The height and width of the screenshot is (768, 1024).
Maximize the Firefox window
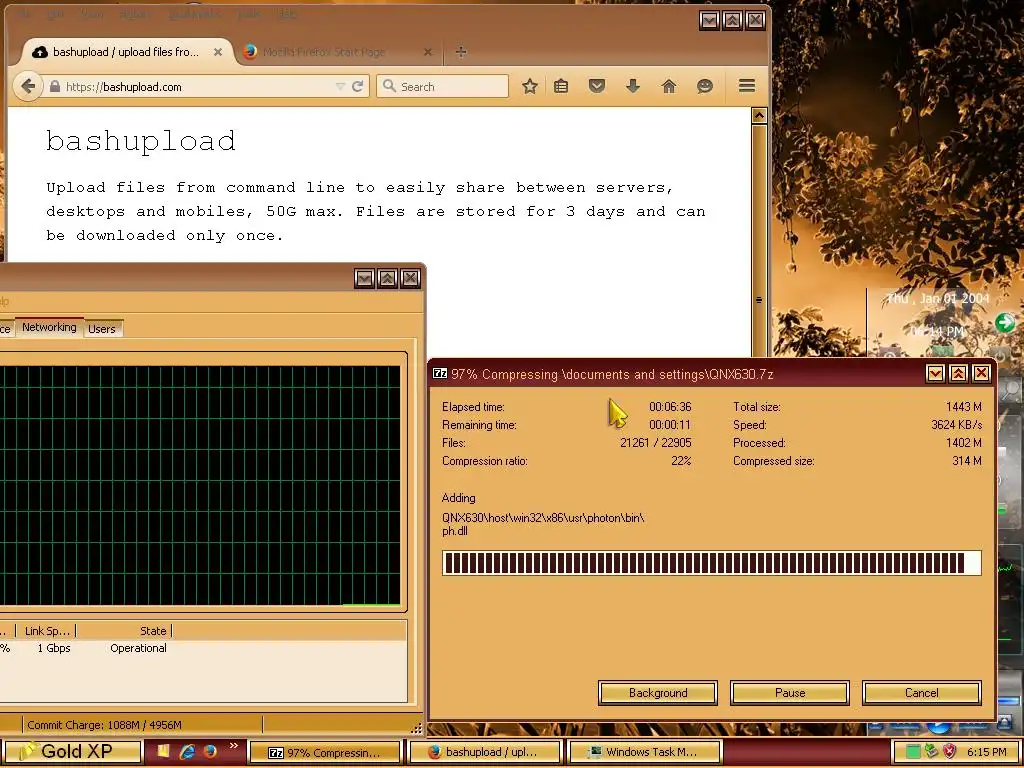coord(732,20)
